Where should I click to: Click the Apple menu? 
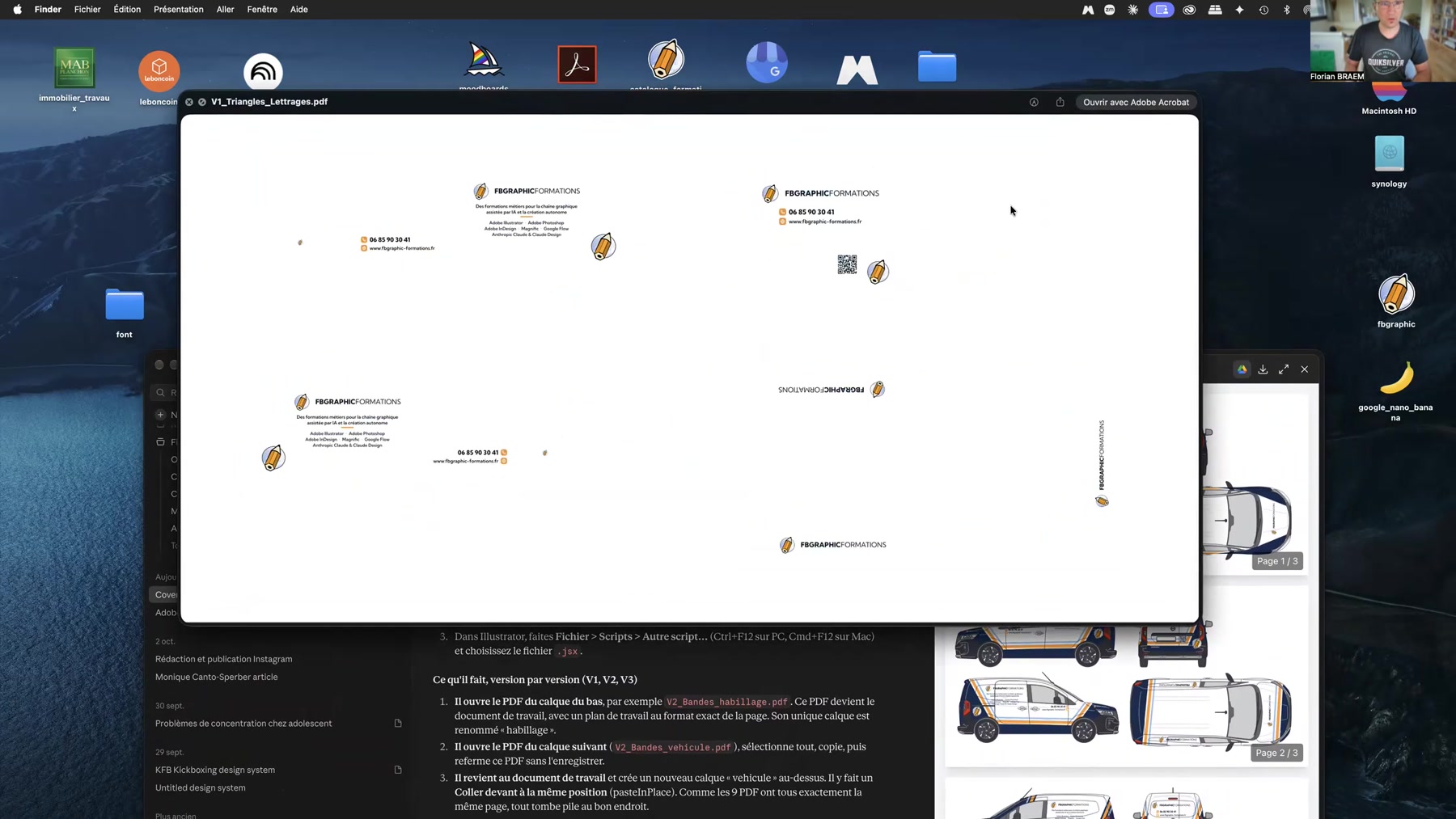click(x=17, y=10)
